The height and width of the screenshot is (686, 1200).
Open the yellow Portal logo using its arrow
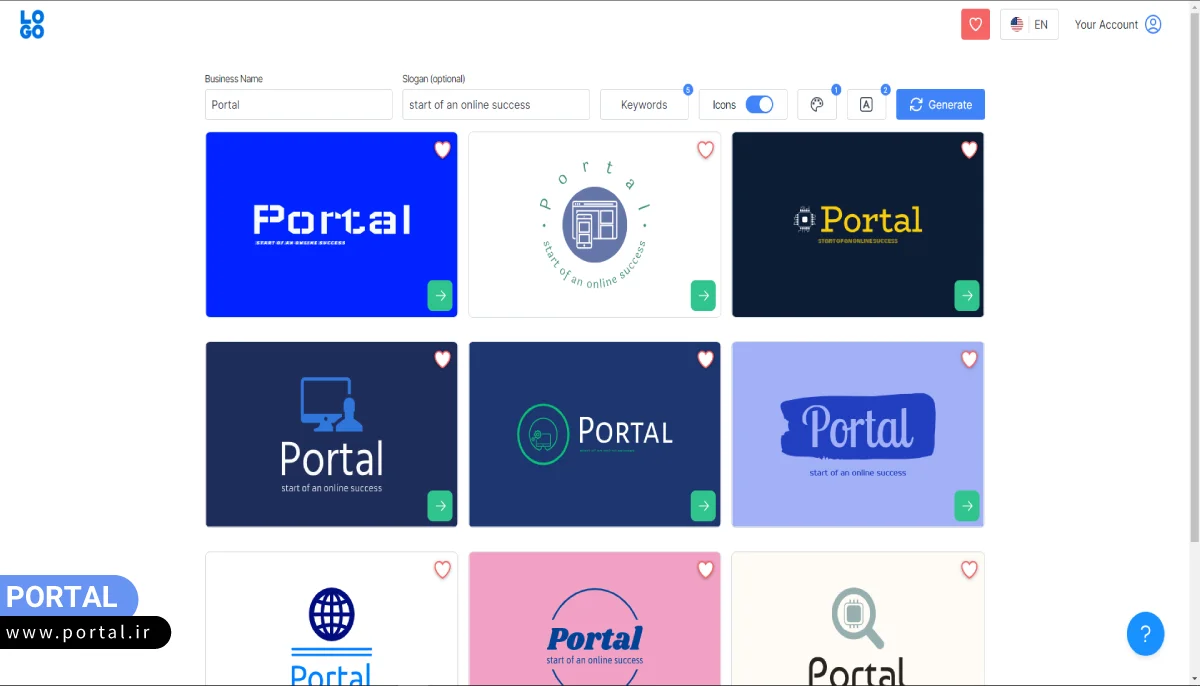(x=966, y=296)
